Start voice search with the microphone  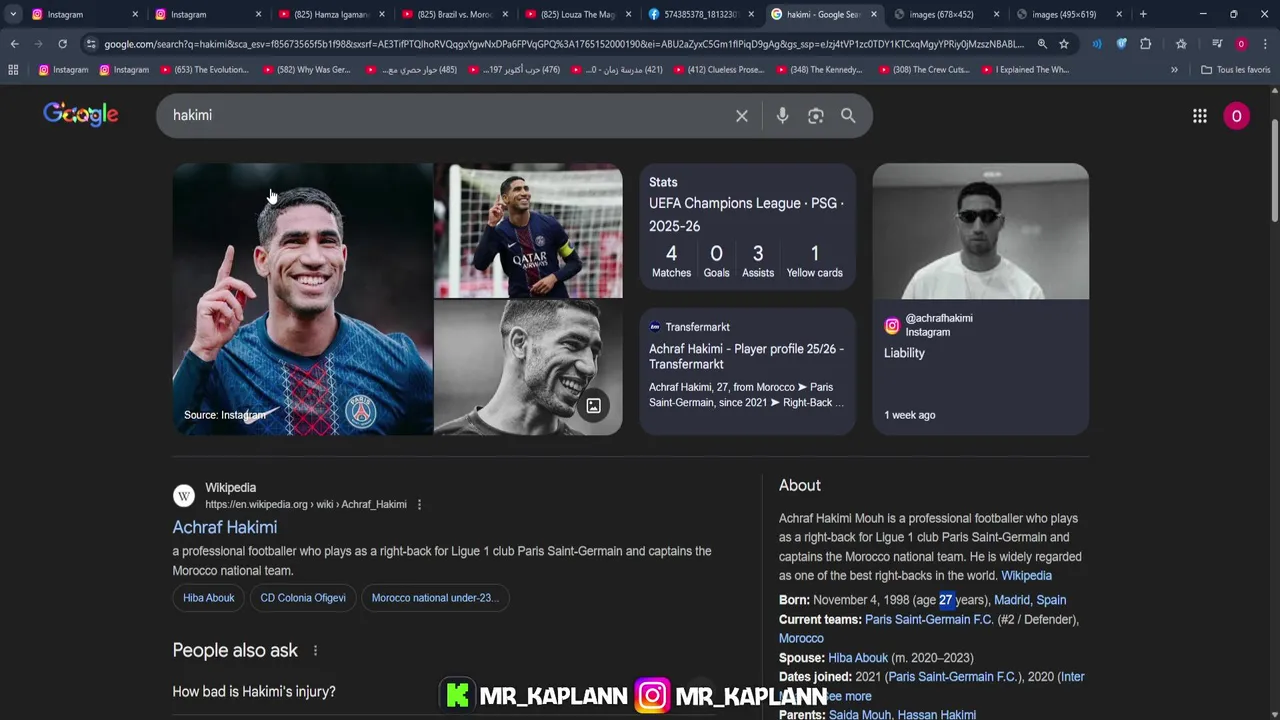click(782, 116)
